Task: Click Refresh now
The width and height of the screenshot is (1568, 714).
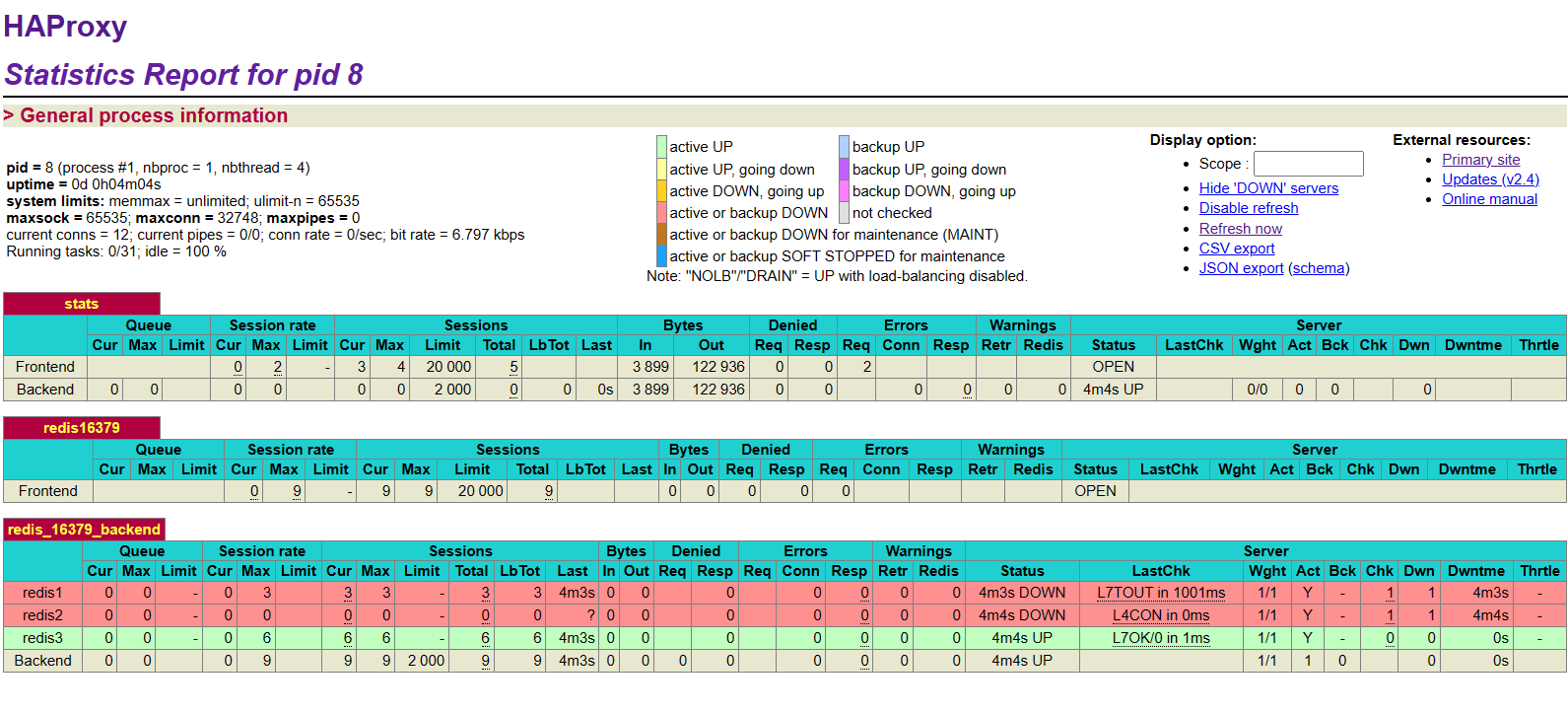Action: point(1240,229)
